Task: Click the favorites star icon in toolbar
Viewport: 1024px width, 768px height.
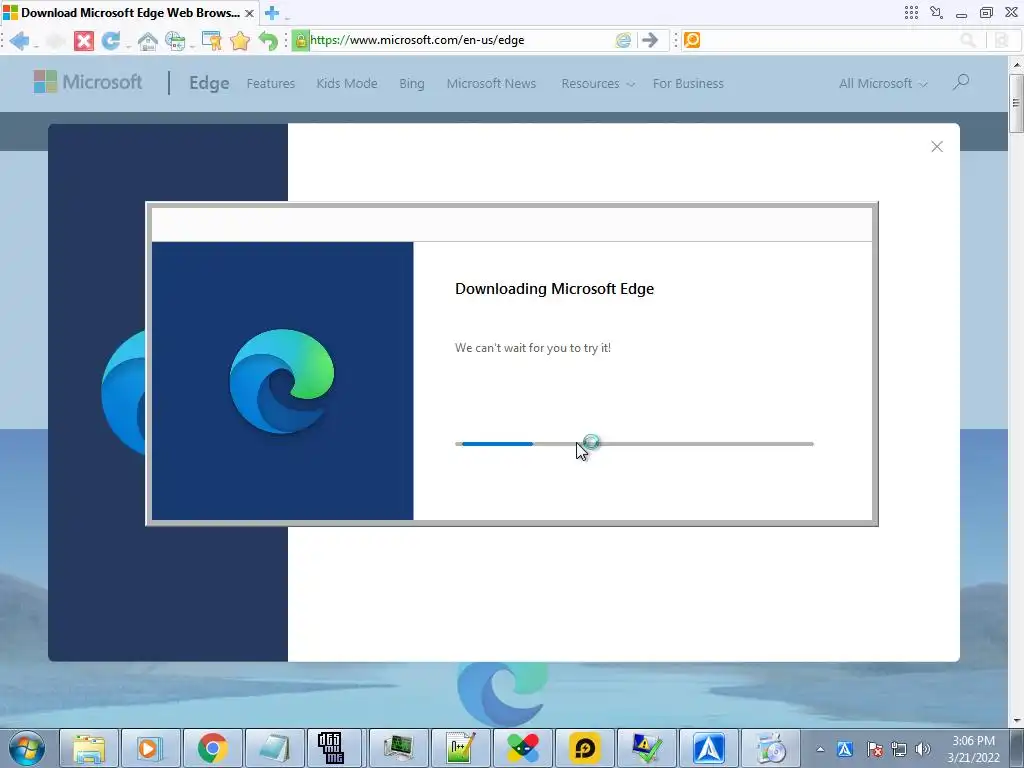Action: point(240,40)
